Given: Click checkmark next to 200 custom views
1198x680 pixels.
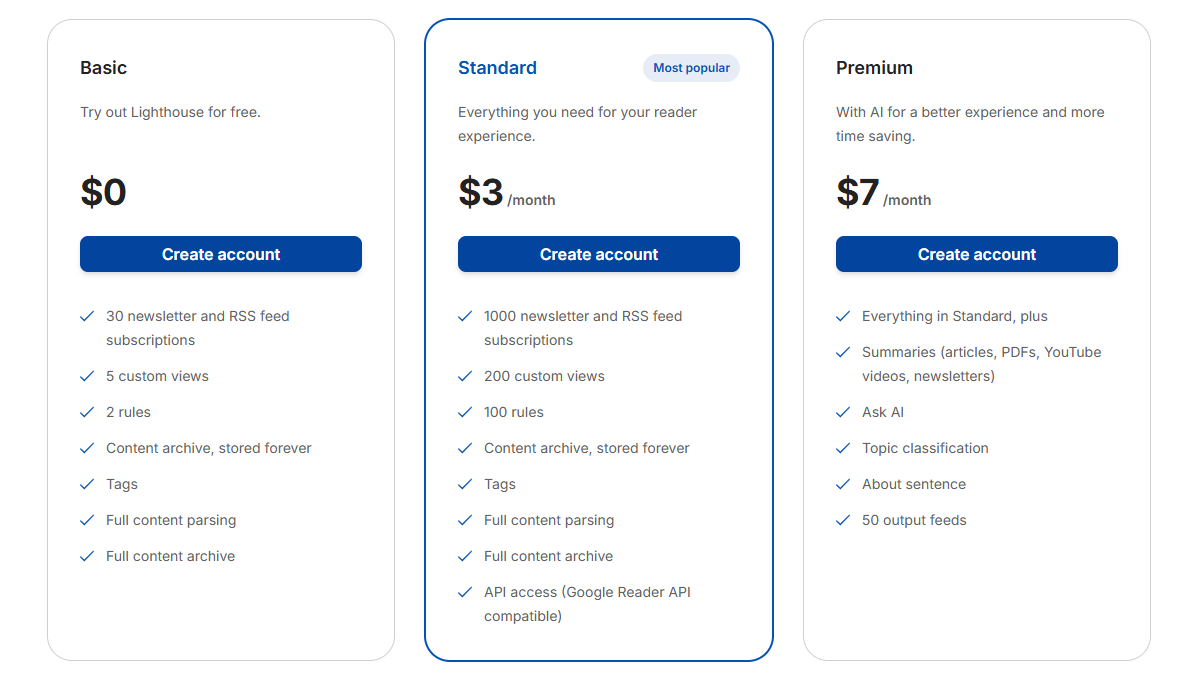Looking at the screenshot, I should point(465,376).
